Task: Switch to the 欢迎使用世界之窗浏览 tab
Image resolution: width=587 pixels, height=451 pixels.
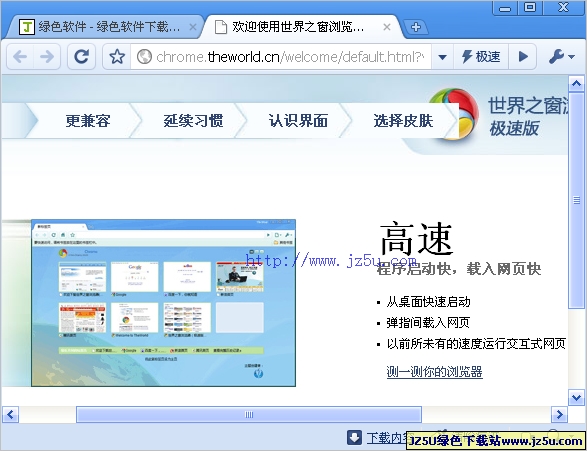Action: tap(299, 27)
